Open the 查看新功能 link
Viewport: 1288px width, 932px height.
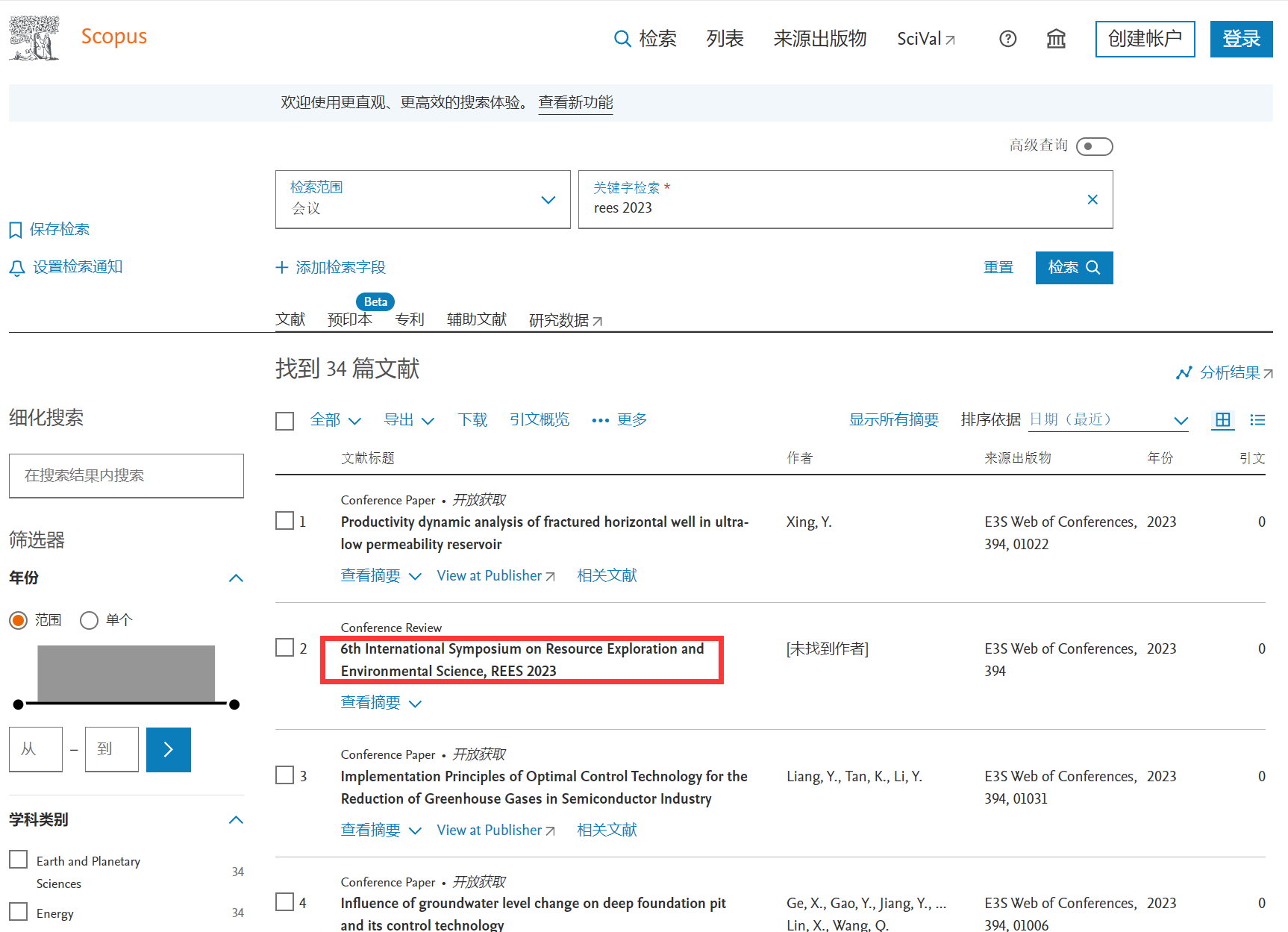coord(575,102)
